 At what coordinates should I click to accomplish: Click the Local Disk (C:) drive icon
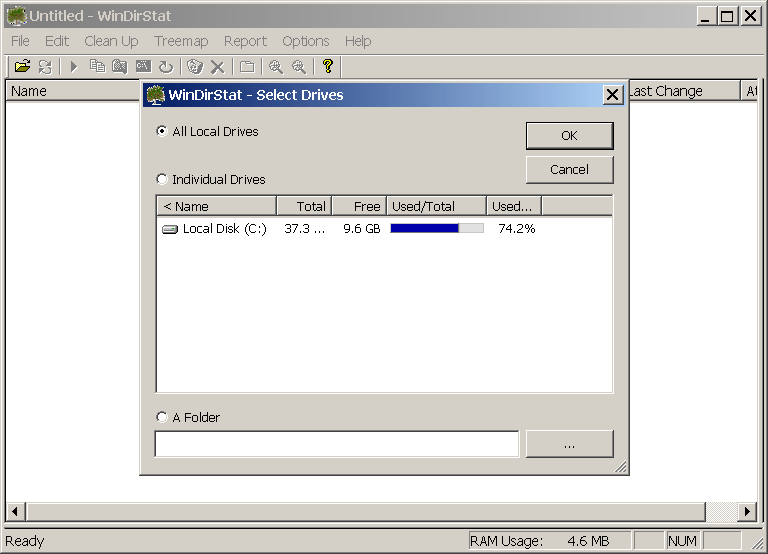pyautogui.click(x=169, y=229)
